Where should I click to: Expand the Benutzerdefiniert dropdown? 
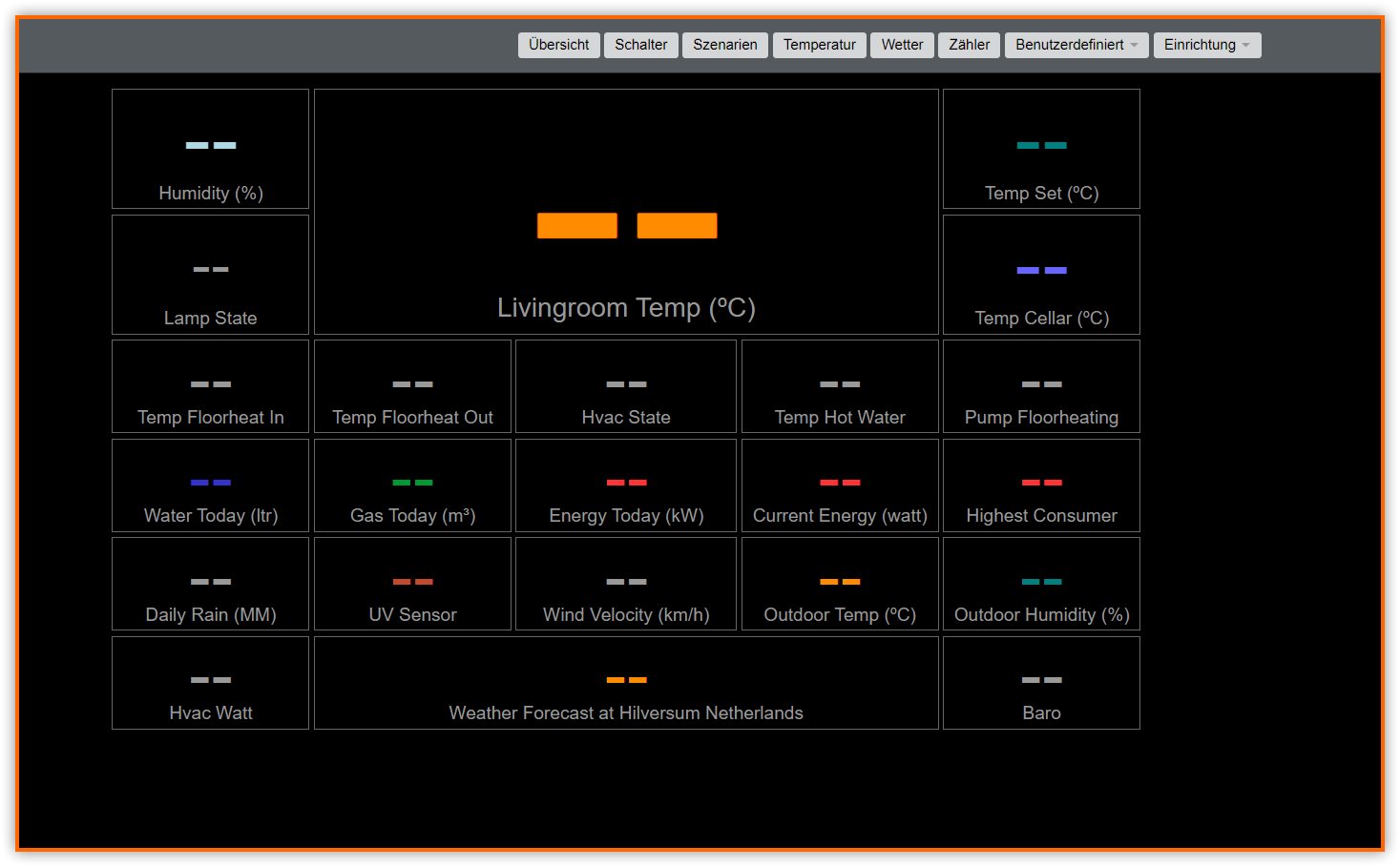[1076, 44]
